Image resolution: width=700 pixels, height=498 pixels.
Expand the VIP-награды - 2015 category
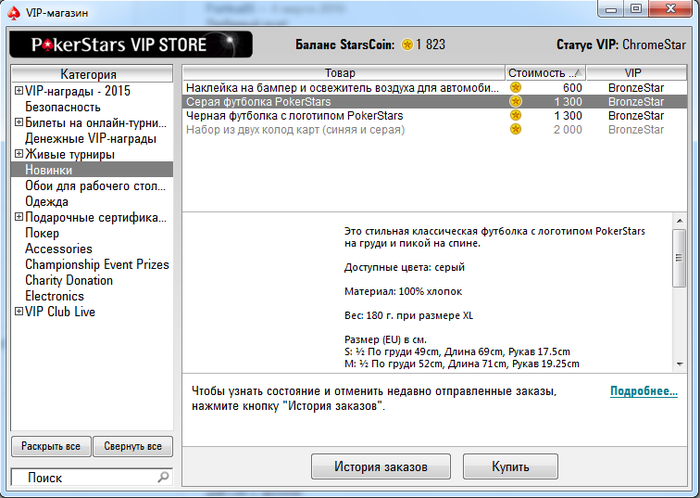(x=19, y=91)
